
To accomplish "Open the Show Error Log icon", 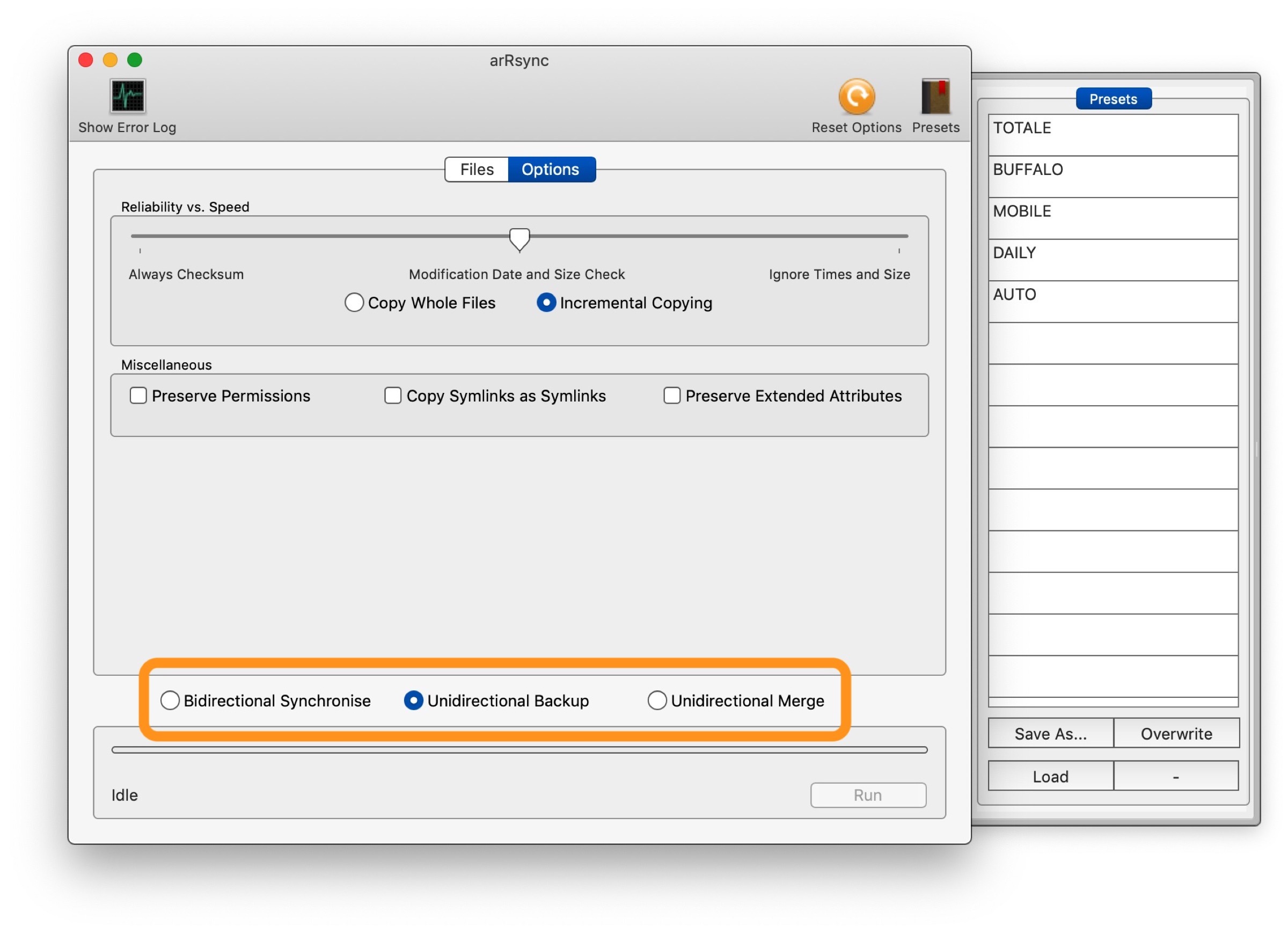I will point(128,96).
